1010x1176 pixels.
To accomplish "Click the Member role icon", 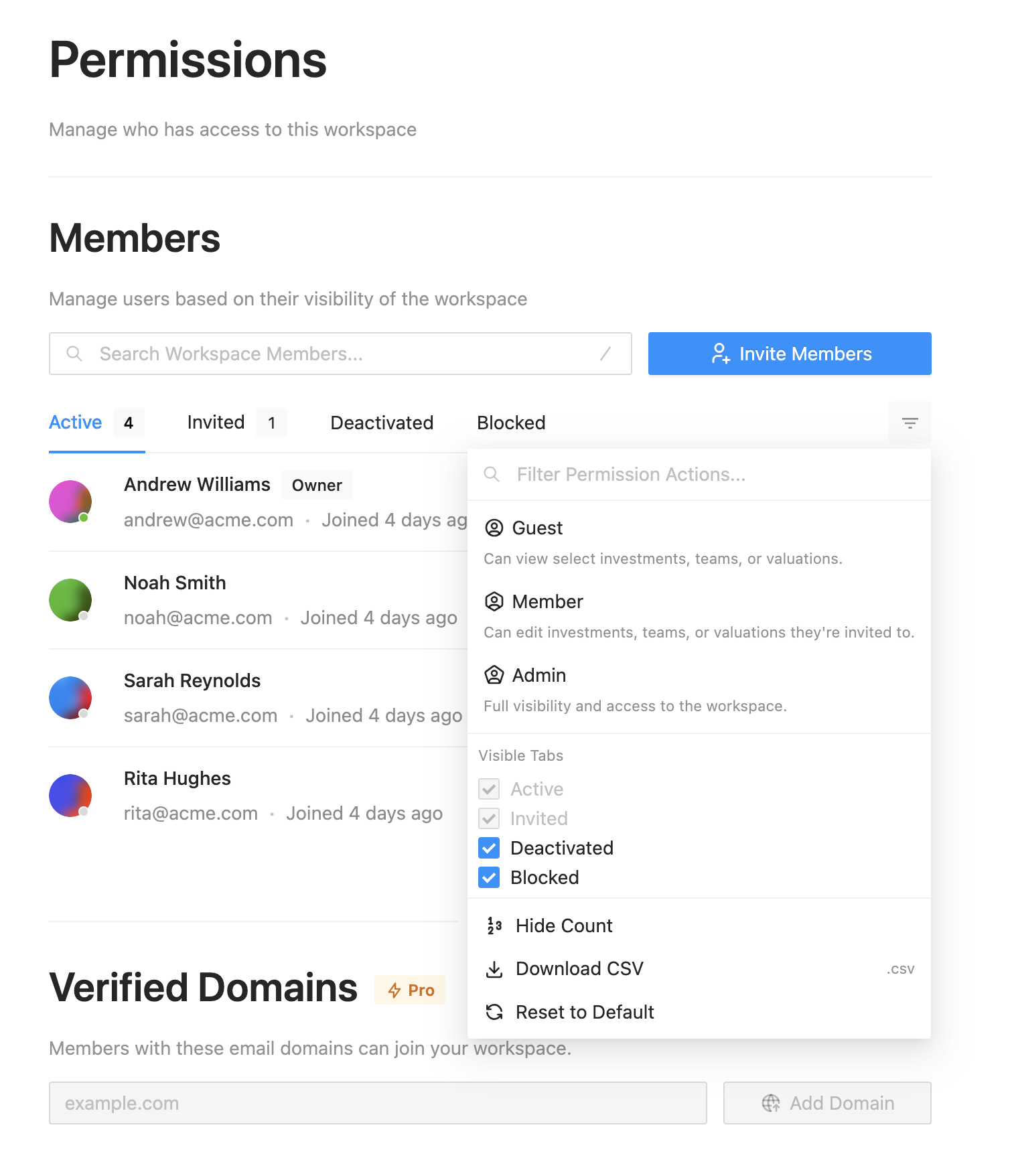I will pyautogui.click(x=494, y=601).
